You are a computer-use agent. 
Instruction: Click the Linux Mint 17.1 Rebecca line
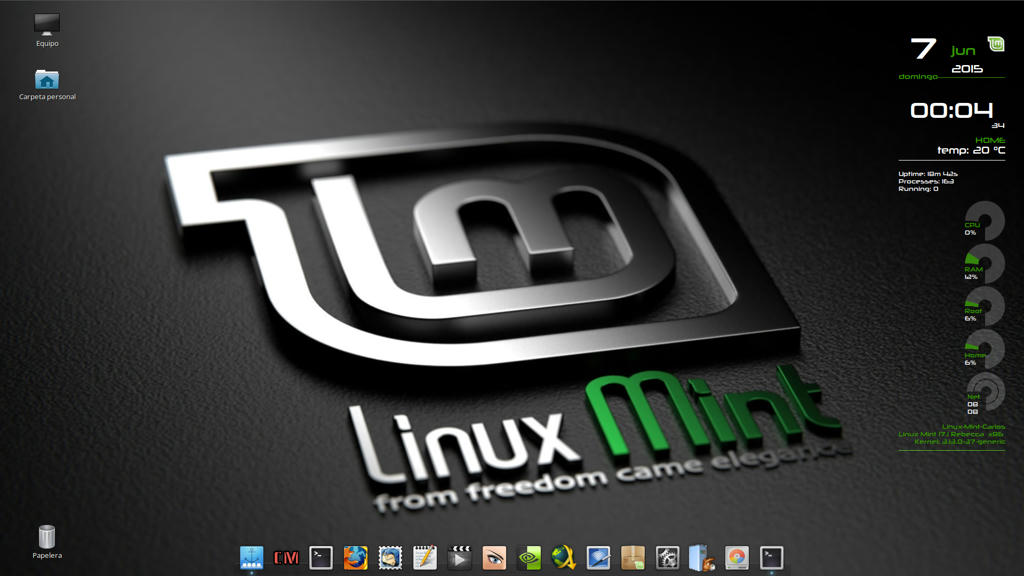point(951,434)
